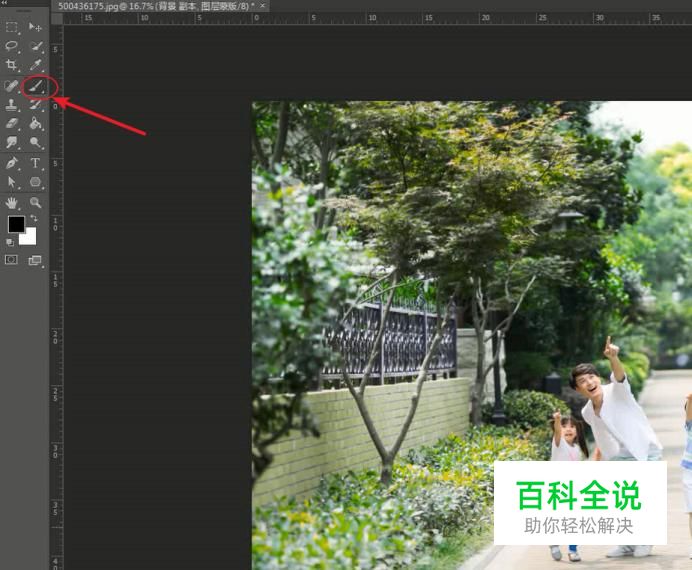Open the black foreground color picker

click(x=16, y=225)
